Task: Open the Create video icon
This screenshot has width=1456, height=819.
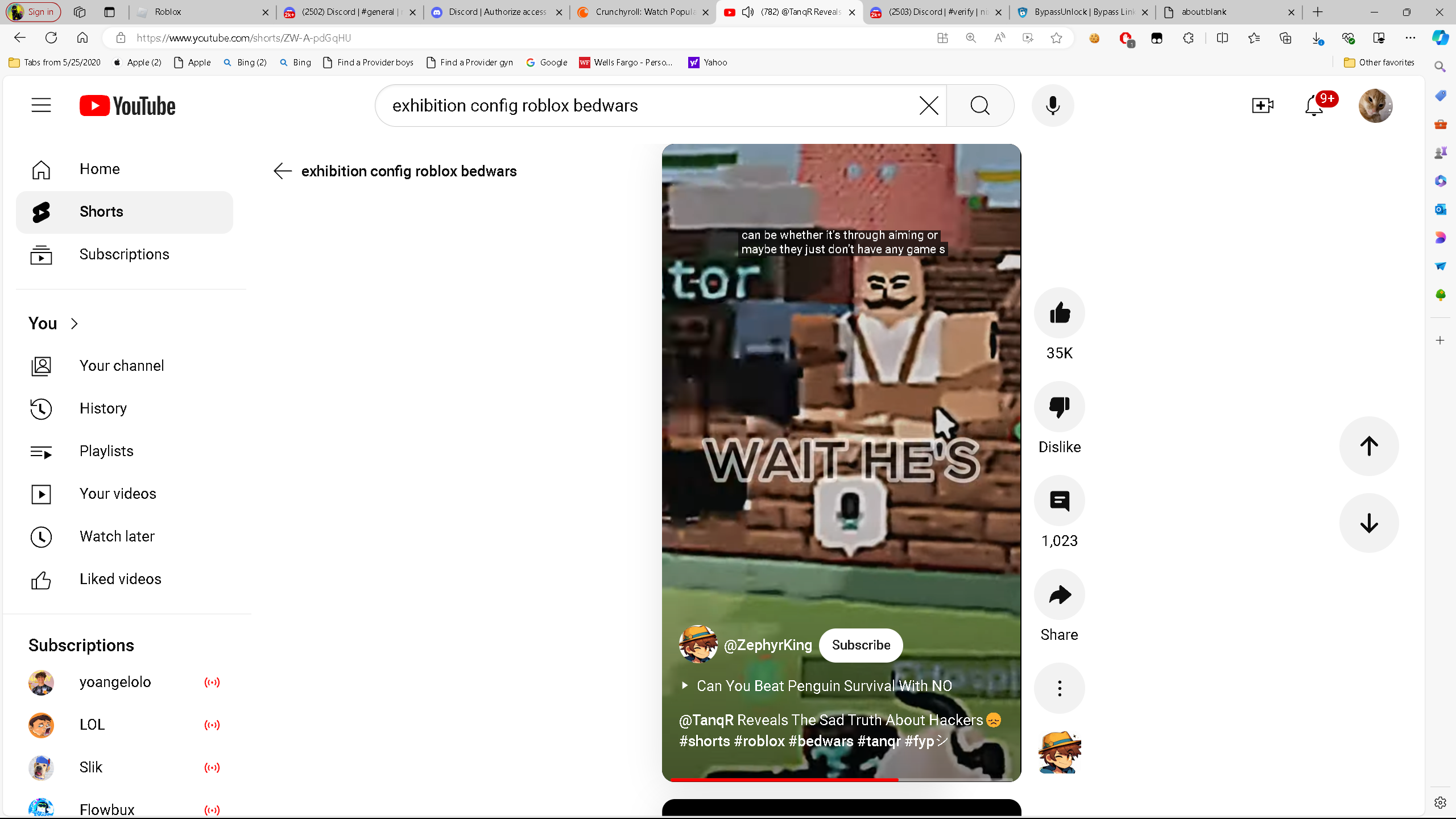Action: click(x=1263, y=106)
